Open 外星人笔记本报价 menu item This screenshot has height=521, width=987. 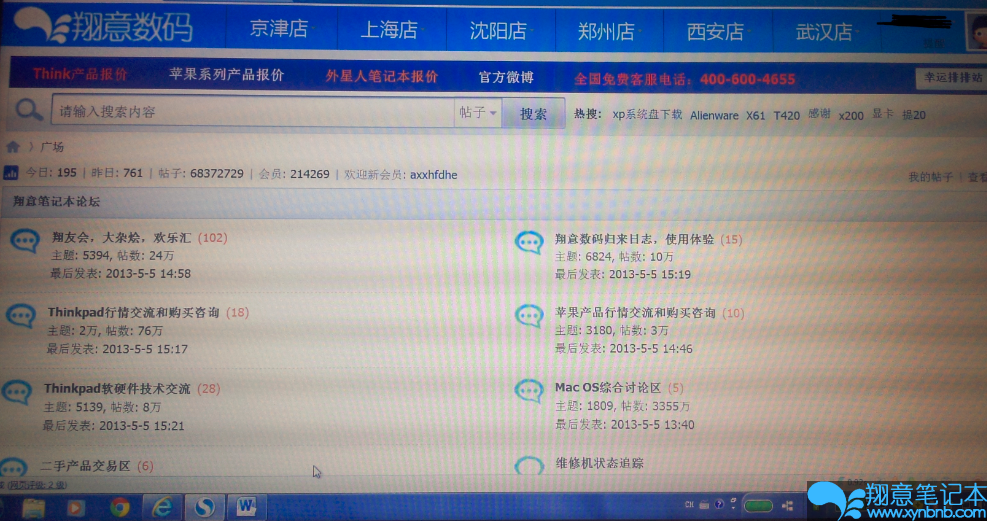(x=381, y=77)
